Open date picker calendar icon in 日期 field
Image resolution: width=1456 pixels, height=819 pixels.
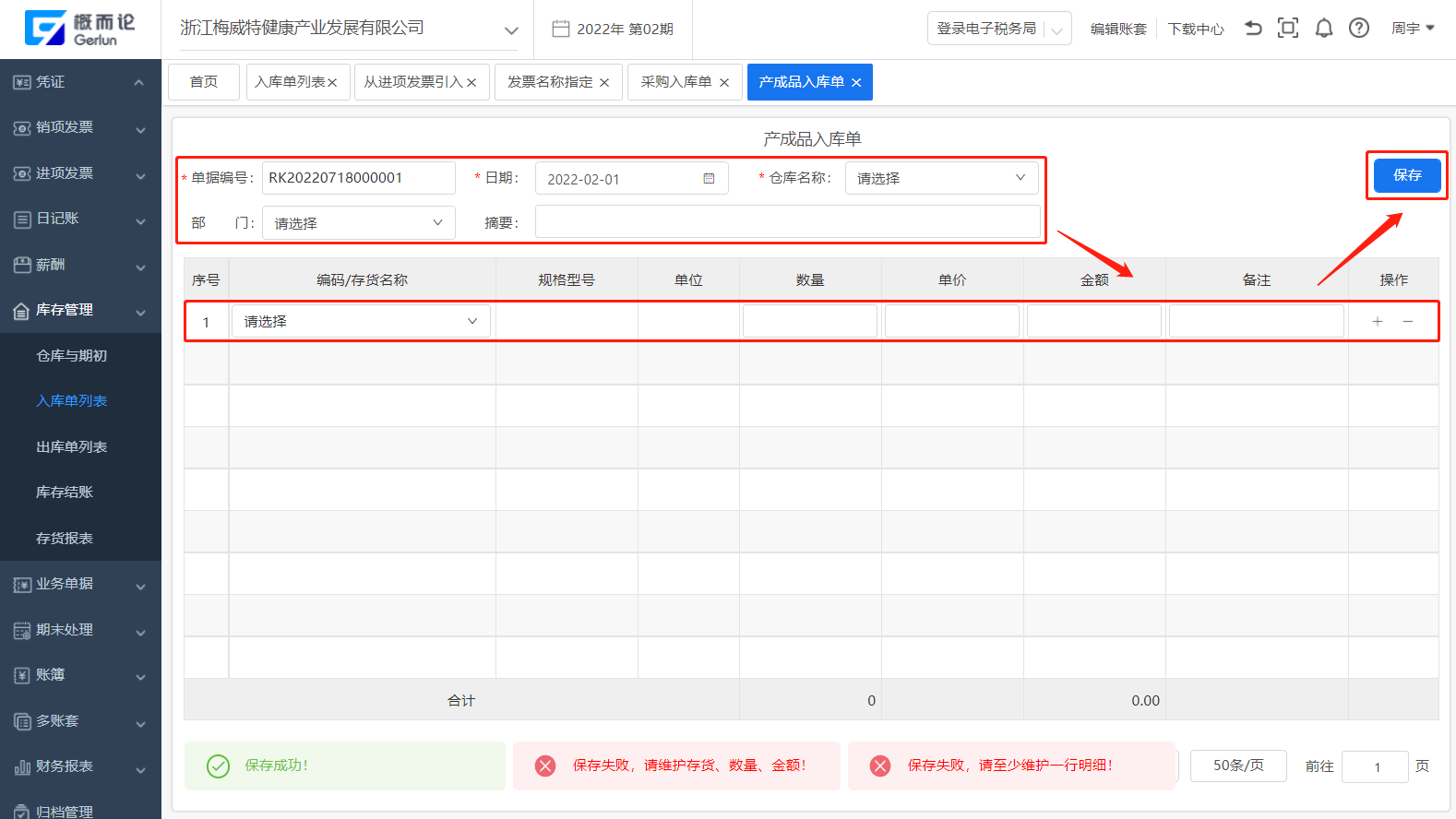pos(709,179)
